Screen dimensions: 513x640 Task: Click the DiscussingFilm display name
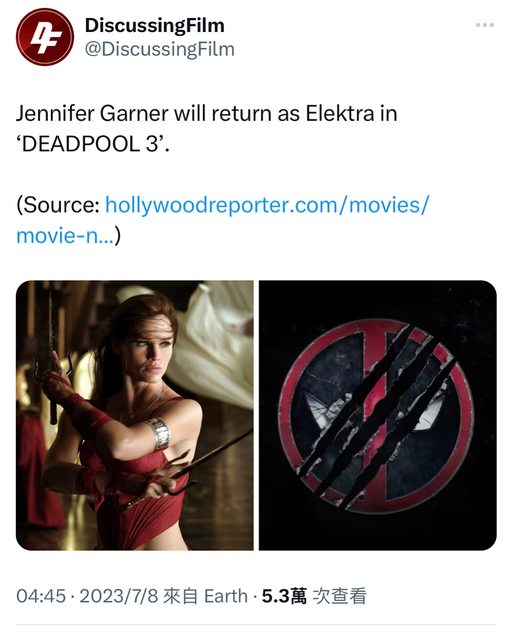click(155, 25)
